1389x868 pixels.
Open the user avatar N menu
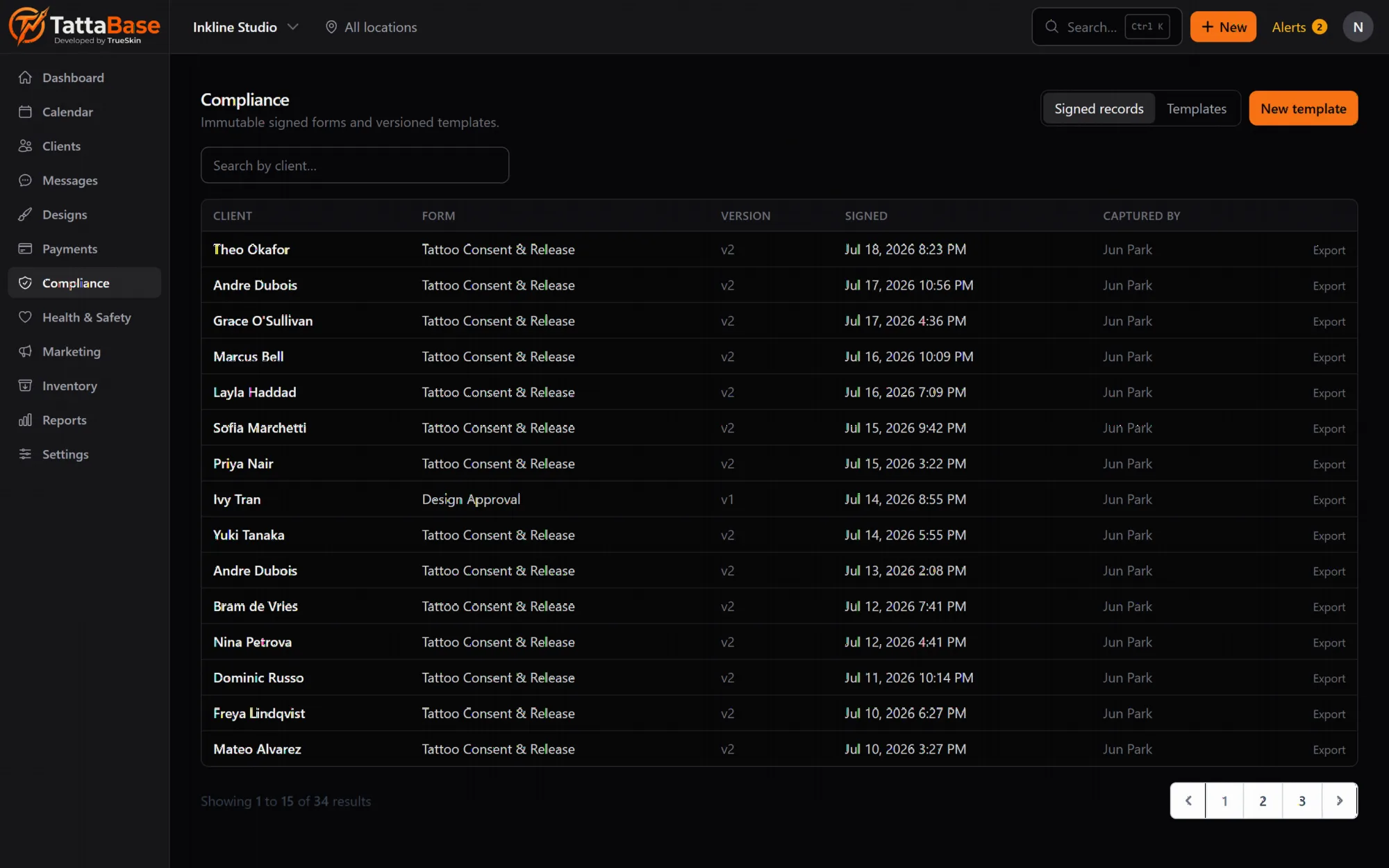[x=1358, y=27]
